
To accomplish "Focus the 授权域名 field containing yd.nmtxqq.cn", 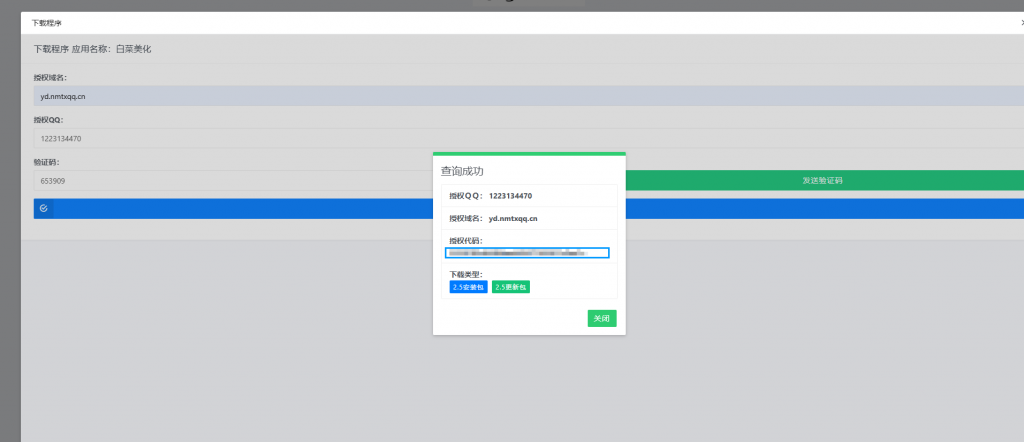I will (400, 96).
